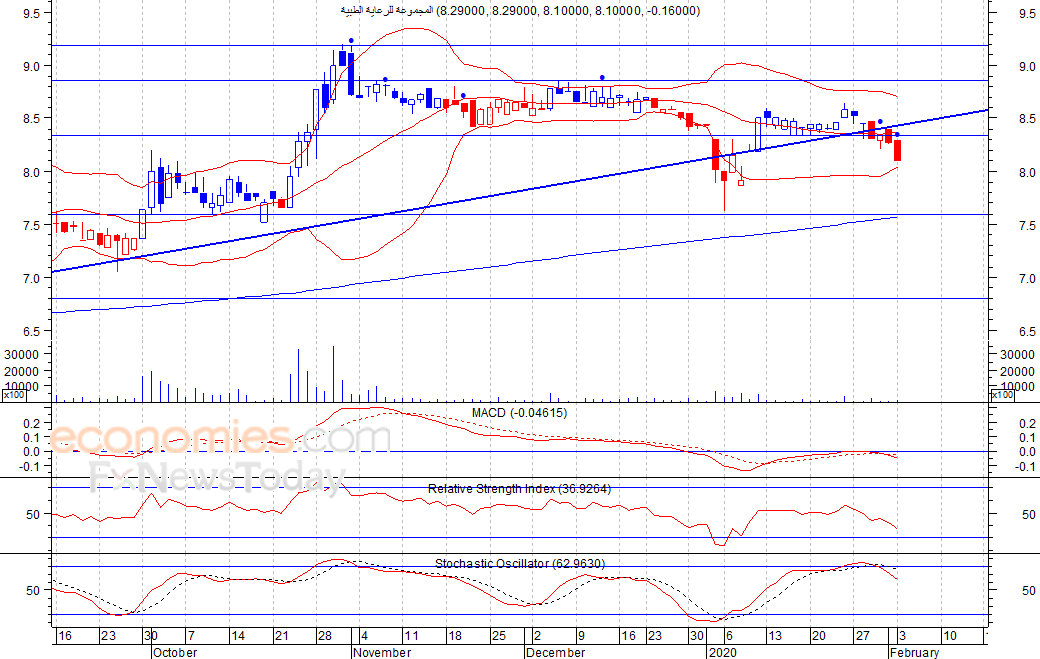Click date label 10 in February

[950, 636]
